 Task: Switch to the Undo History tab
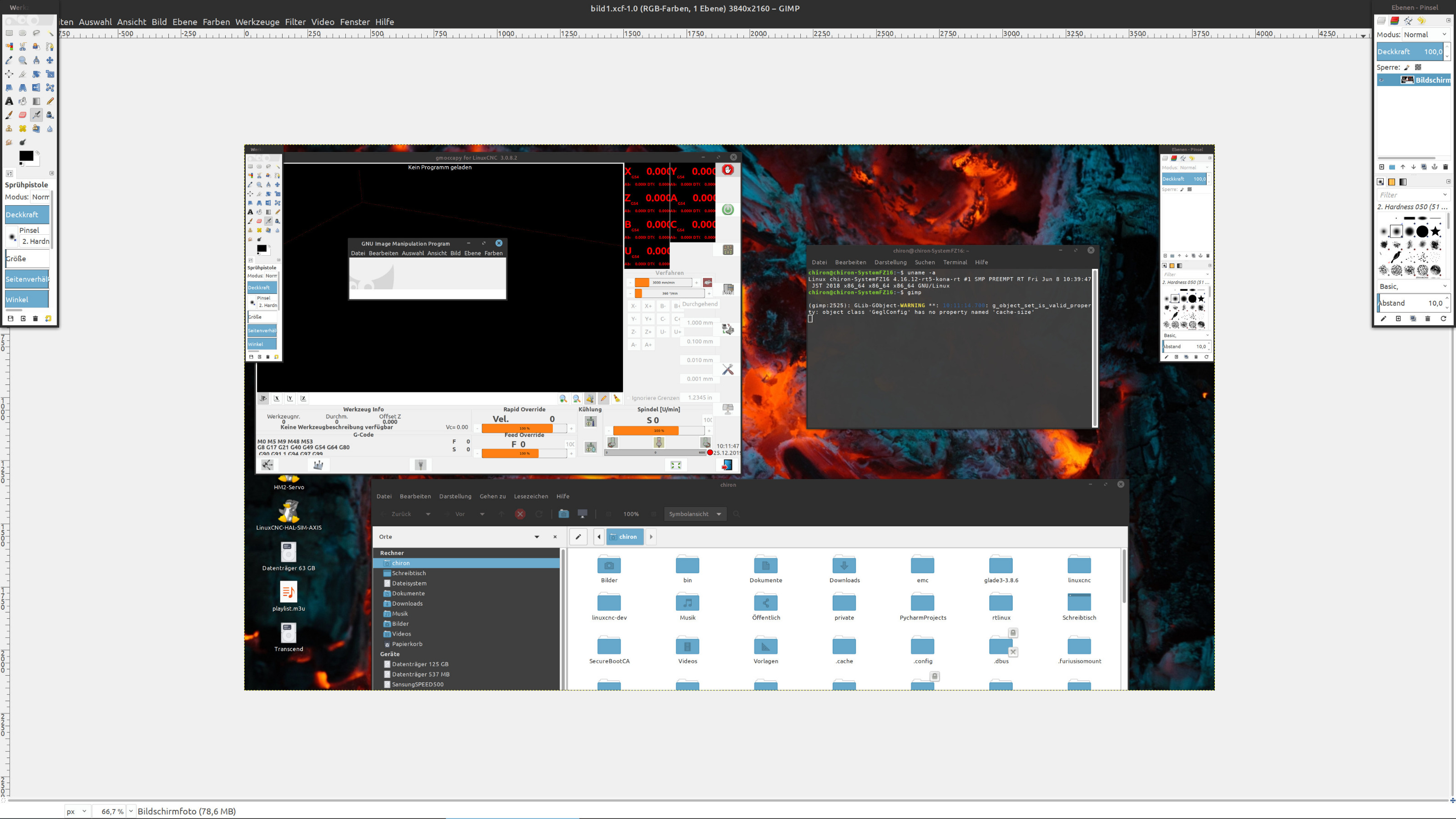coord(1421,21)
